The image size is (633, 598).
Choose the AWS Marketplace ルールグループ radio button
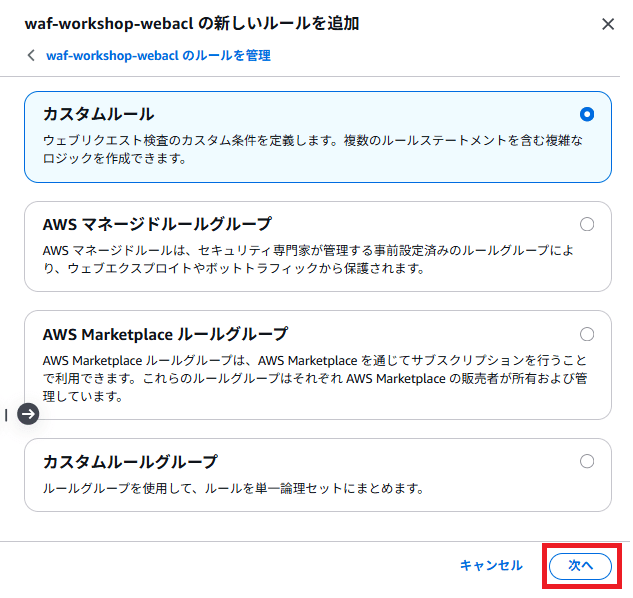click(x=587, y=334)
